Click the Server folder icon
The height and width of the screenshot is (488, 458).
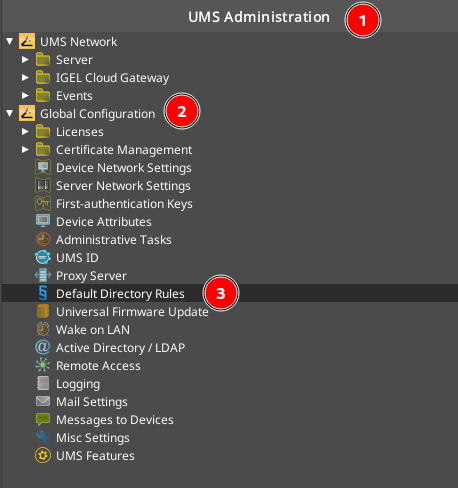coord(43,59)
